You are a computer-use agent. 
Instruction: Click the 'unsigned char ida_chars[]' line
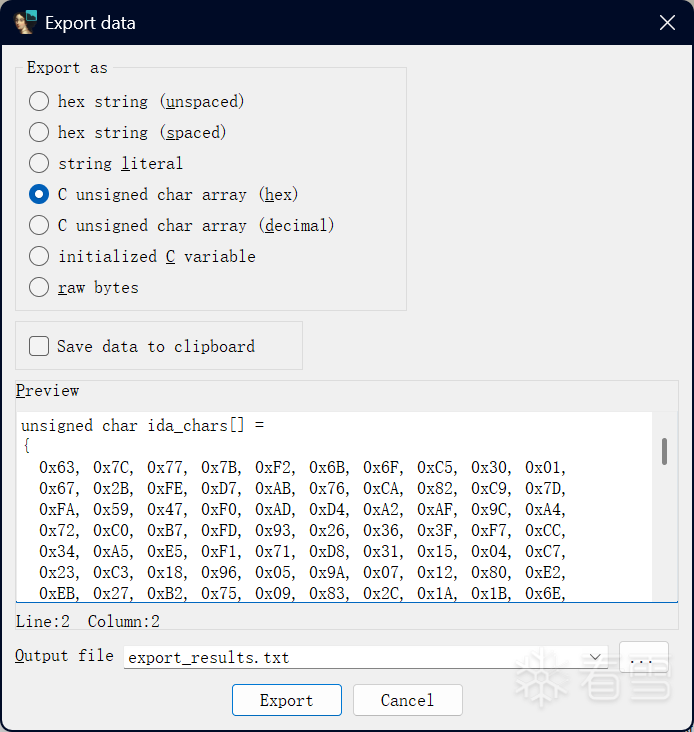click(142, 425)
